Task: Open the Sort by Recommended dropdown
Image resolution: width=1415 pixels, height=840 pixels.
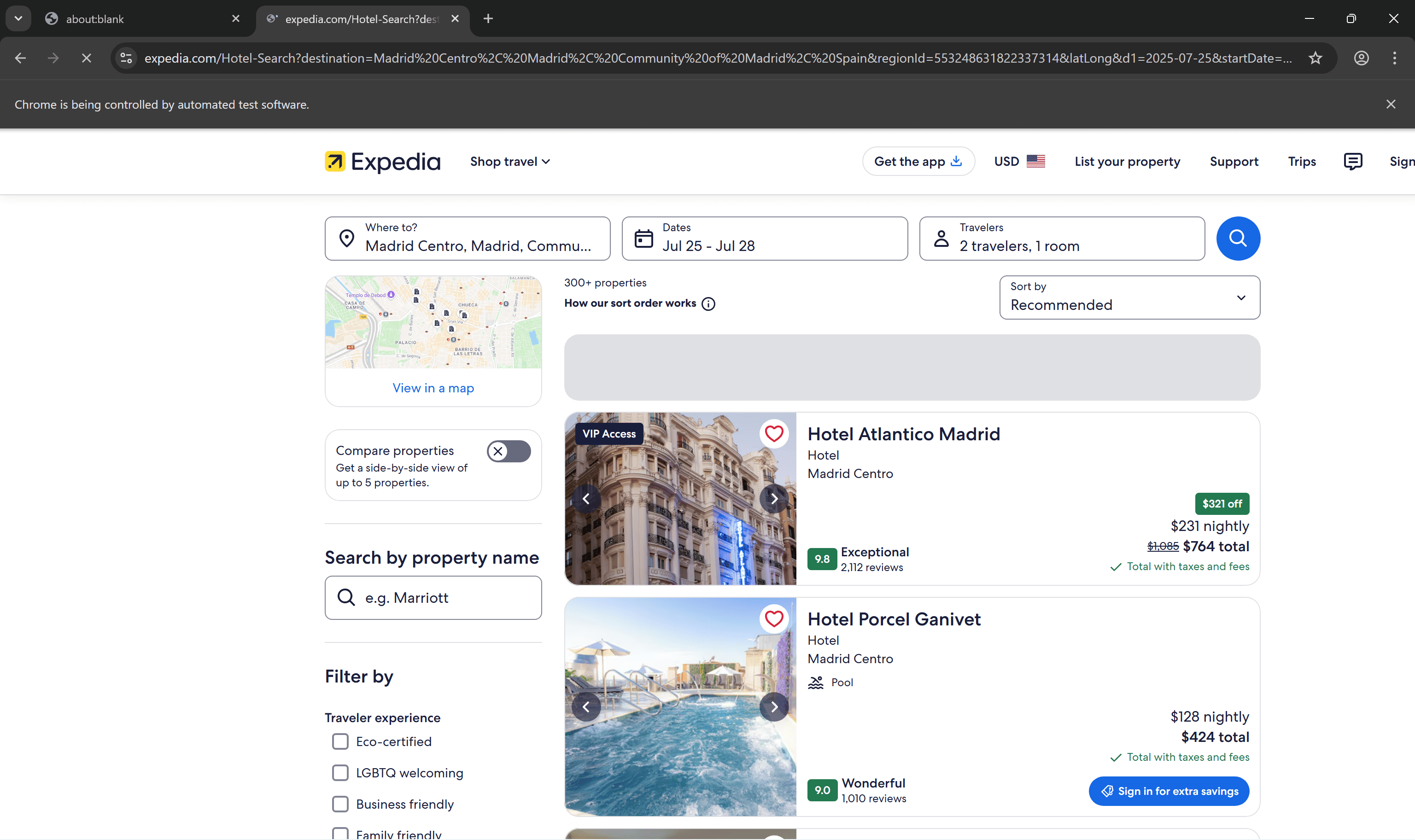Action: 1129,298
